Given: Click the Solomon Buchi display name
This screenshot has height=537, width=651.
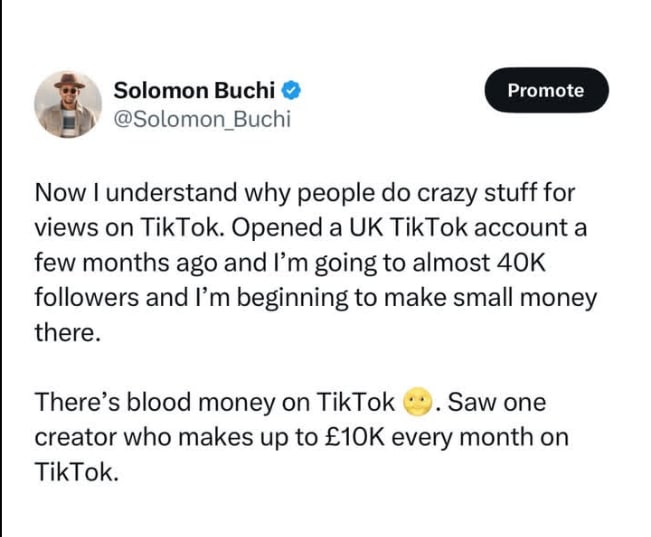Looking at the screenshot, I should pyautogui.click(x=194, y=89).
